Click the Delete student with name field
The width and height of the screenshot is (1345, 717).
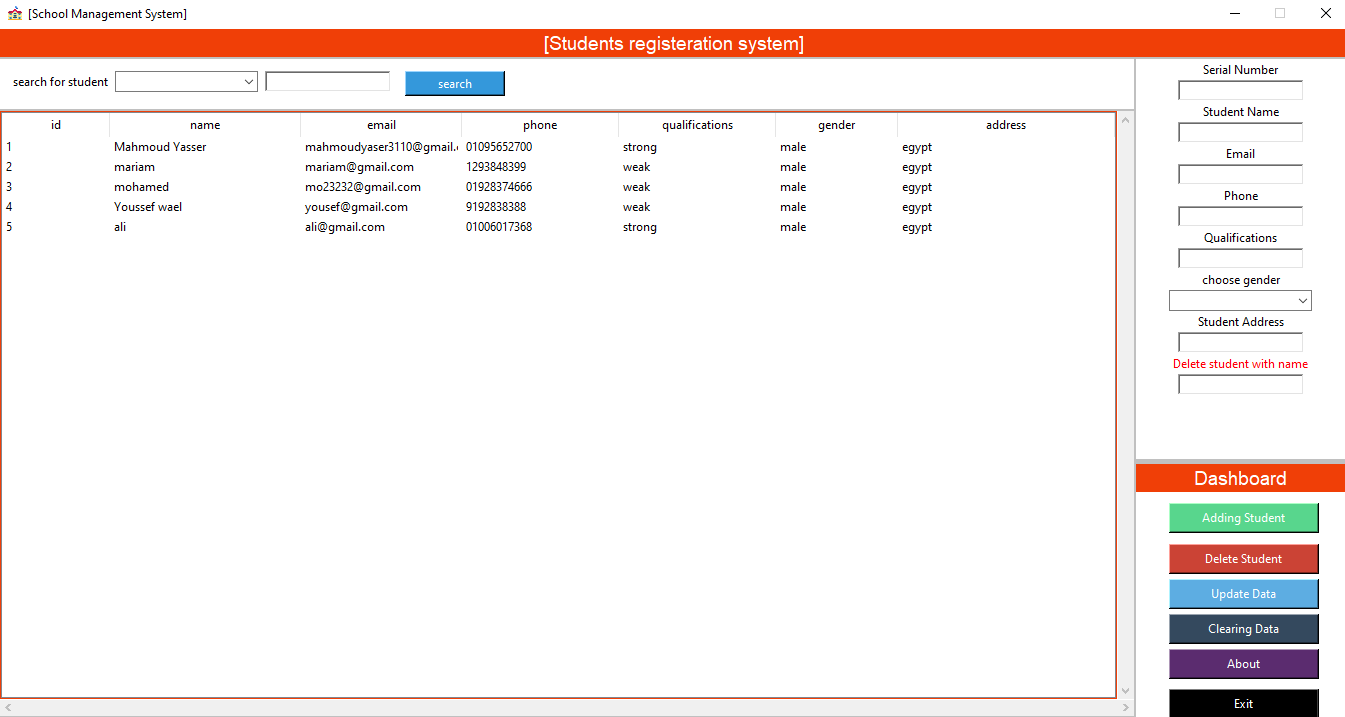pos(1240,383)
